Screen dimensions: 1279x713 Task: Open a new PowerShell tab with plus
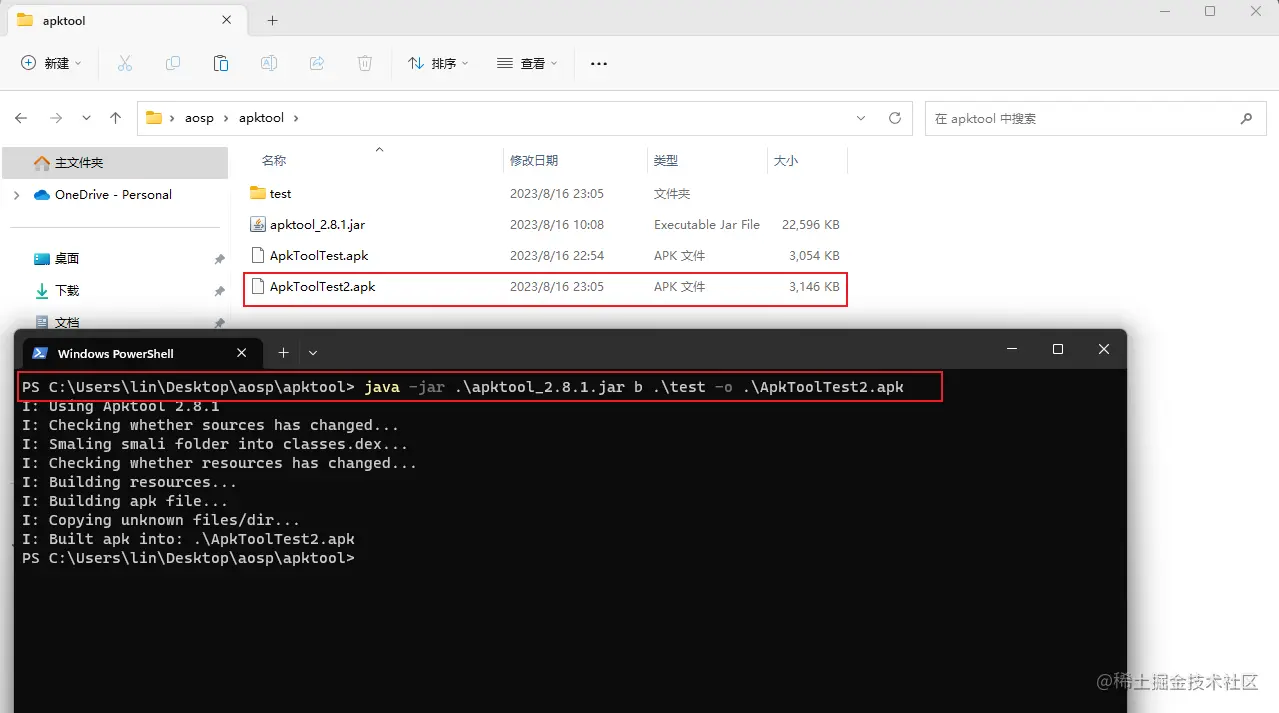coord(283,352)
